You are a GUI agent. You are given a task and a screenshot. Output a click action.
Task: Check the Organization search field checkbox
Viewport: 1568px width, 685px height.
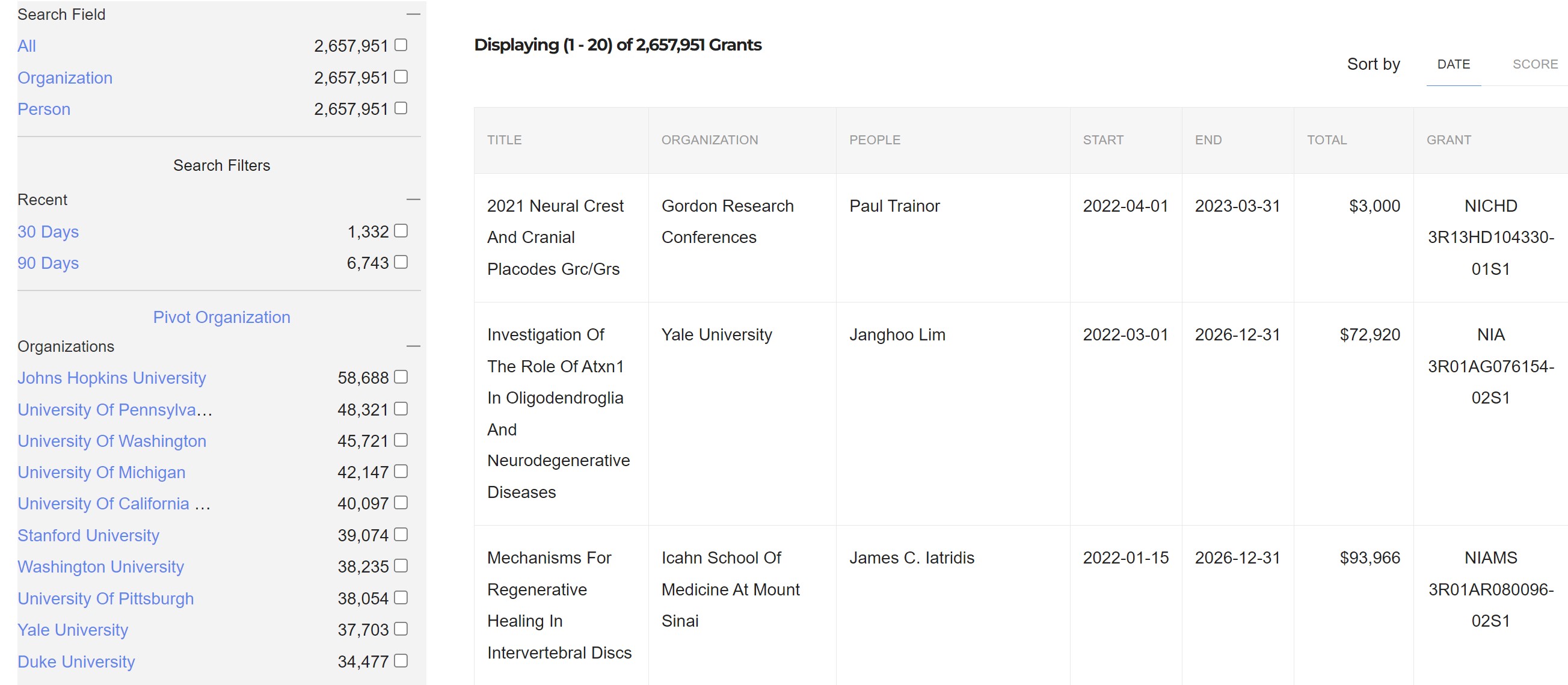(401, 77)
